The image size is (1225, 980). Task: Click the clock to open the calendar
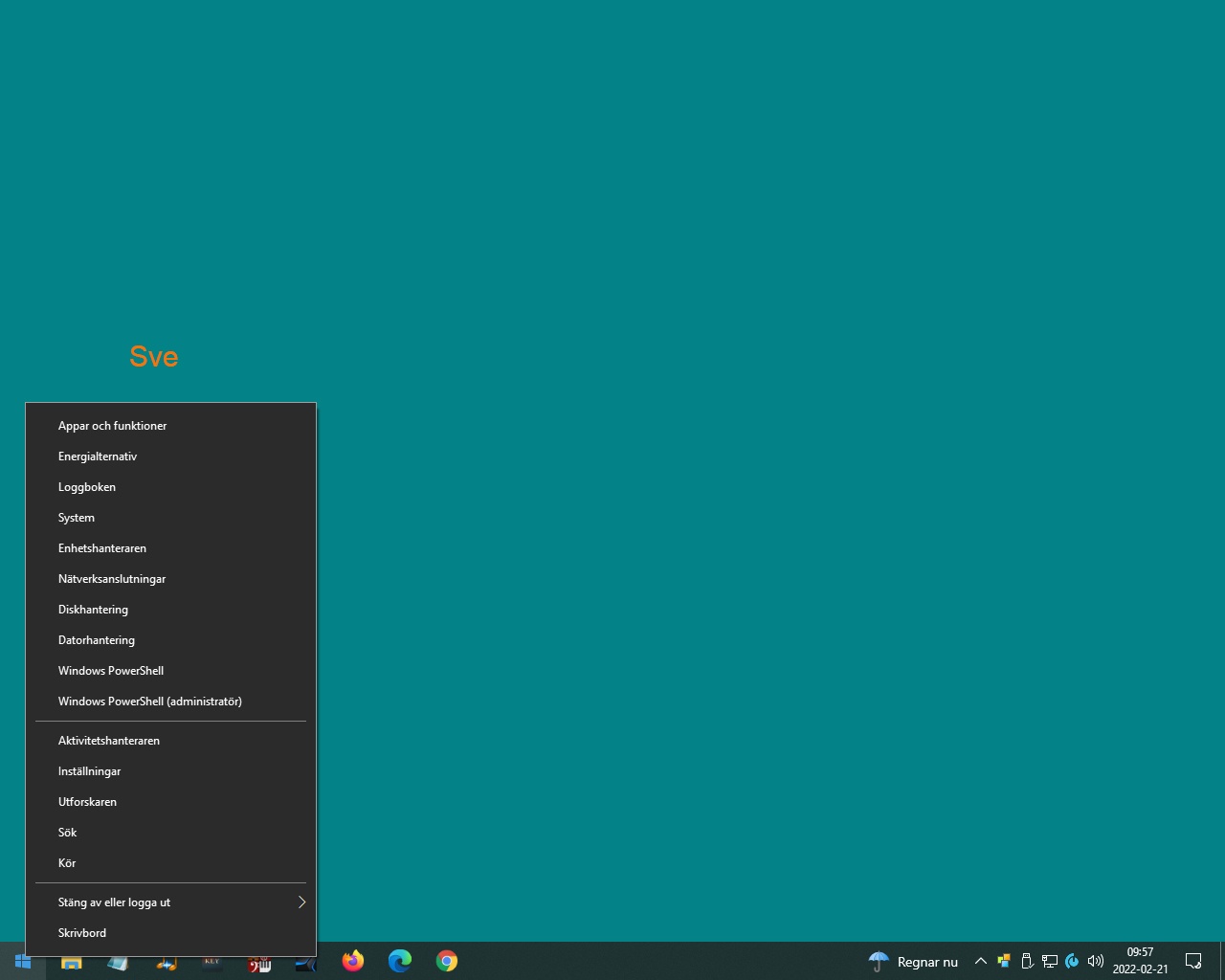pyautogui.click(x=1140, y=961)
